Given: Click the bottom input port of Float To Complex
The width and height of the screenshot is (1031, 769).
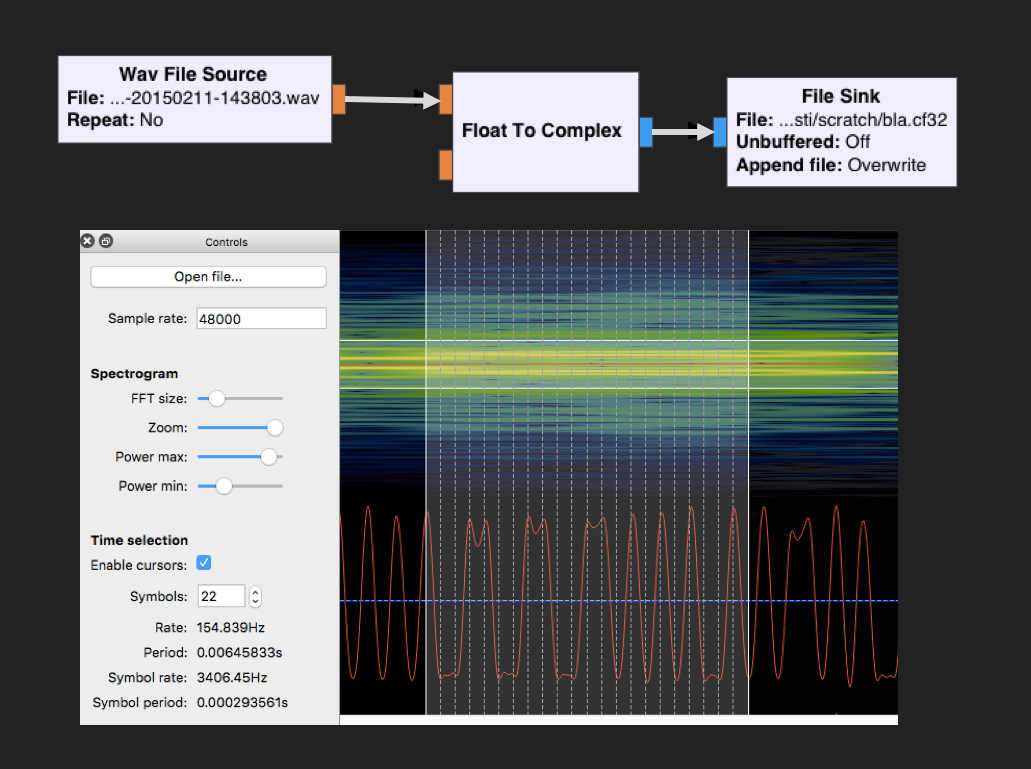Looking at the screenshot, I should coord(446,164).
